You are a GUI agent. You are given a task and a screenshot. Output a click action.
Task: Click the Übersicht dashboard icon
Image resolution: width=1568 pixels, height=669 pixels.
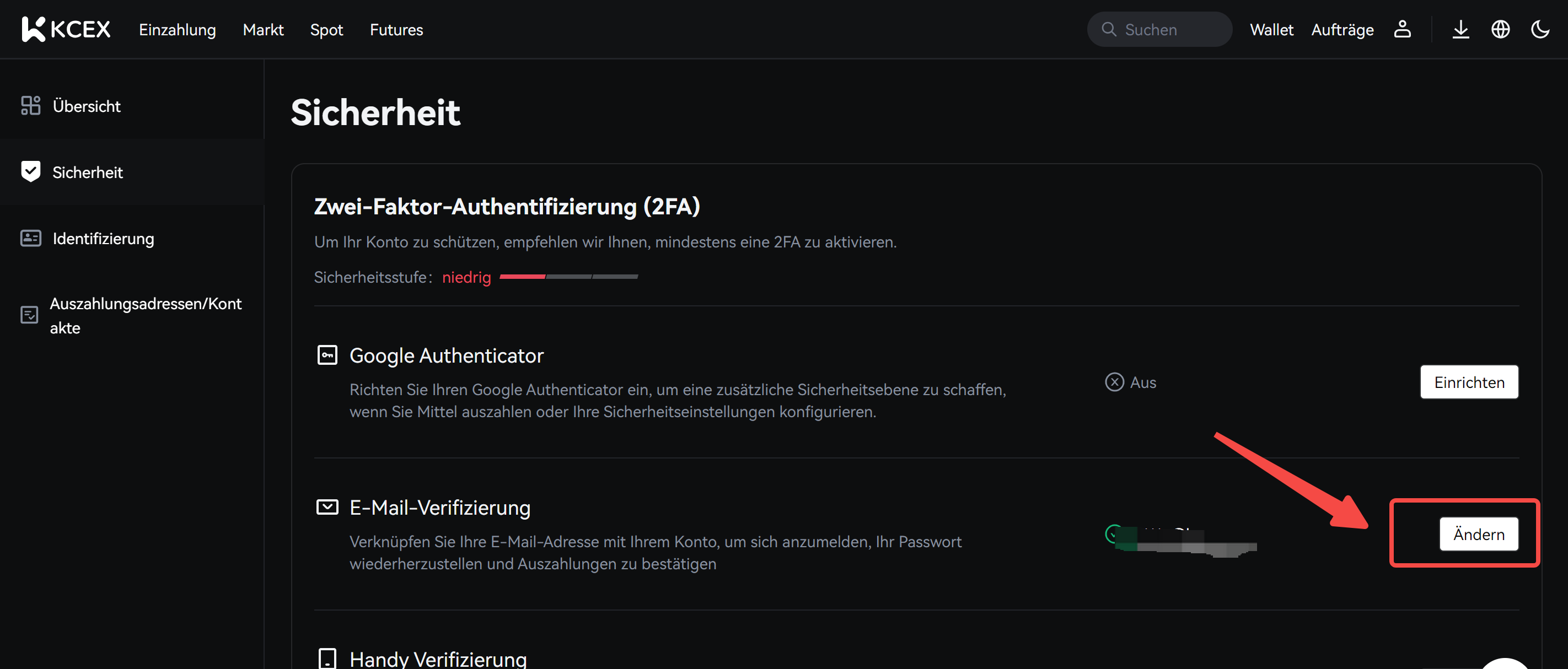click(x=30, y=106)
